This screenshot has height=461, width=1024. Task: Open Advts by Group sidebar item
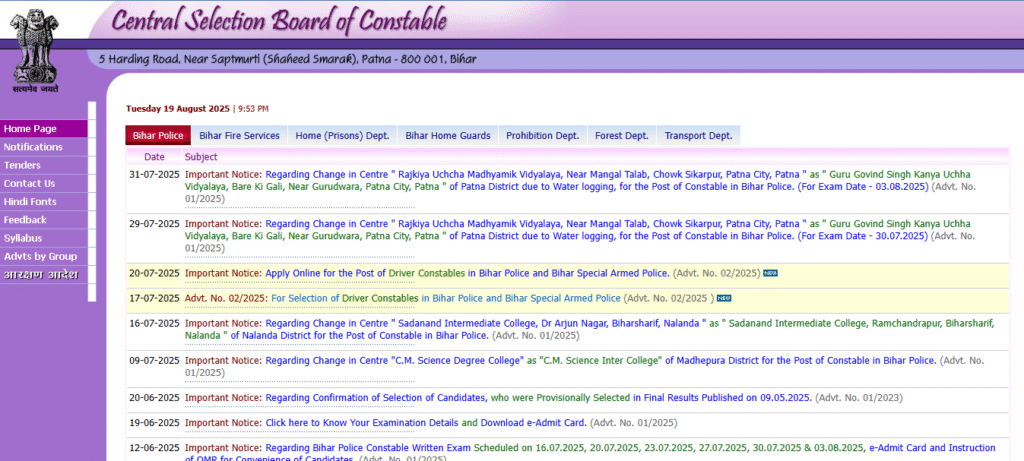coord(40,256)
